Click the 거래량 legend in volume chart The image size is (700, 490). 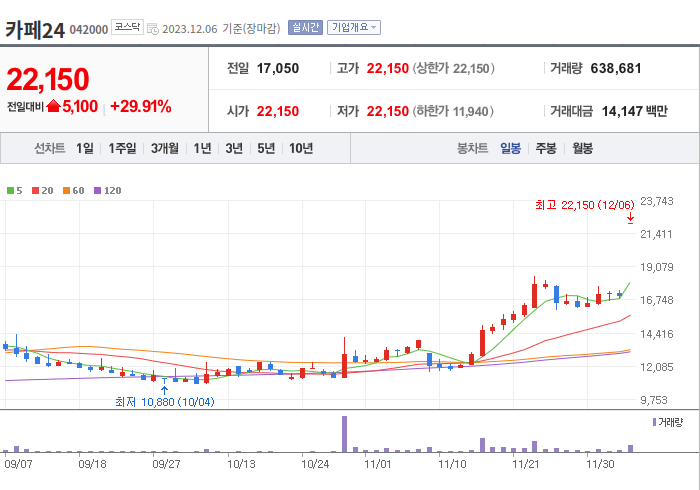tap(667, 422)
